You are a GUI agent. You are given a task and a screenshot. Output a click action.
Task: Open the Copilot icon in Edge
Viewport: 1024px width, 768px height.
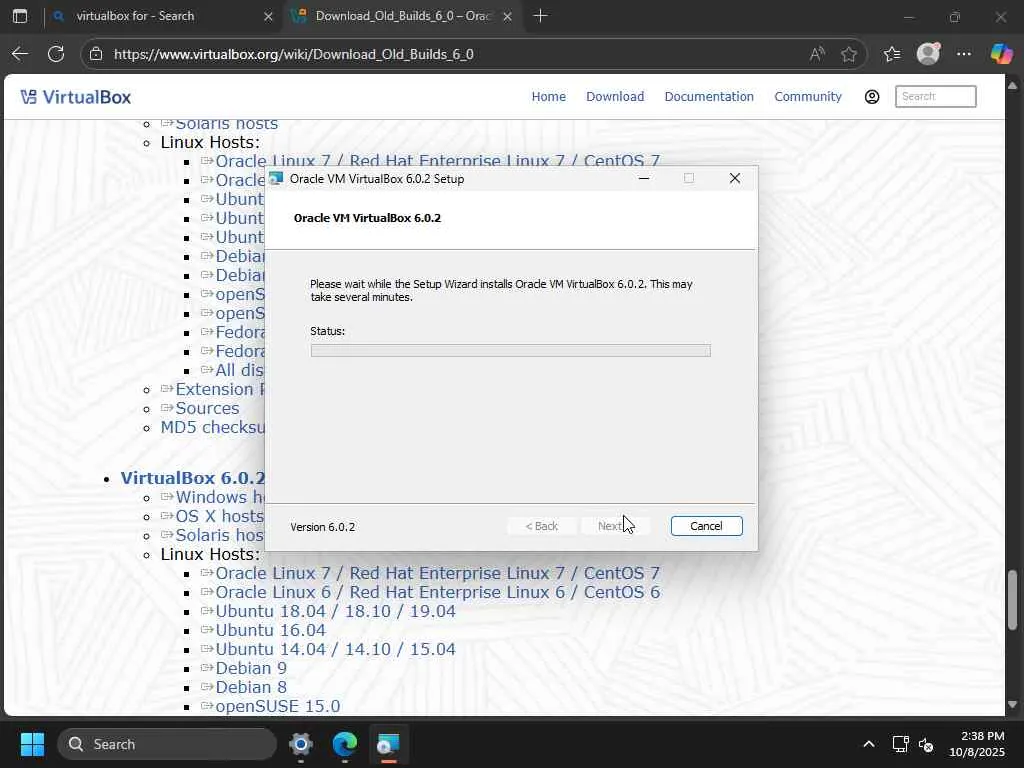tap(1001, 54)
